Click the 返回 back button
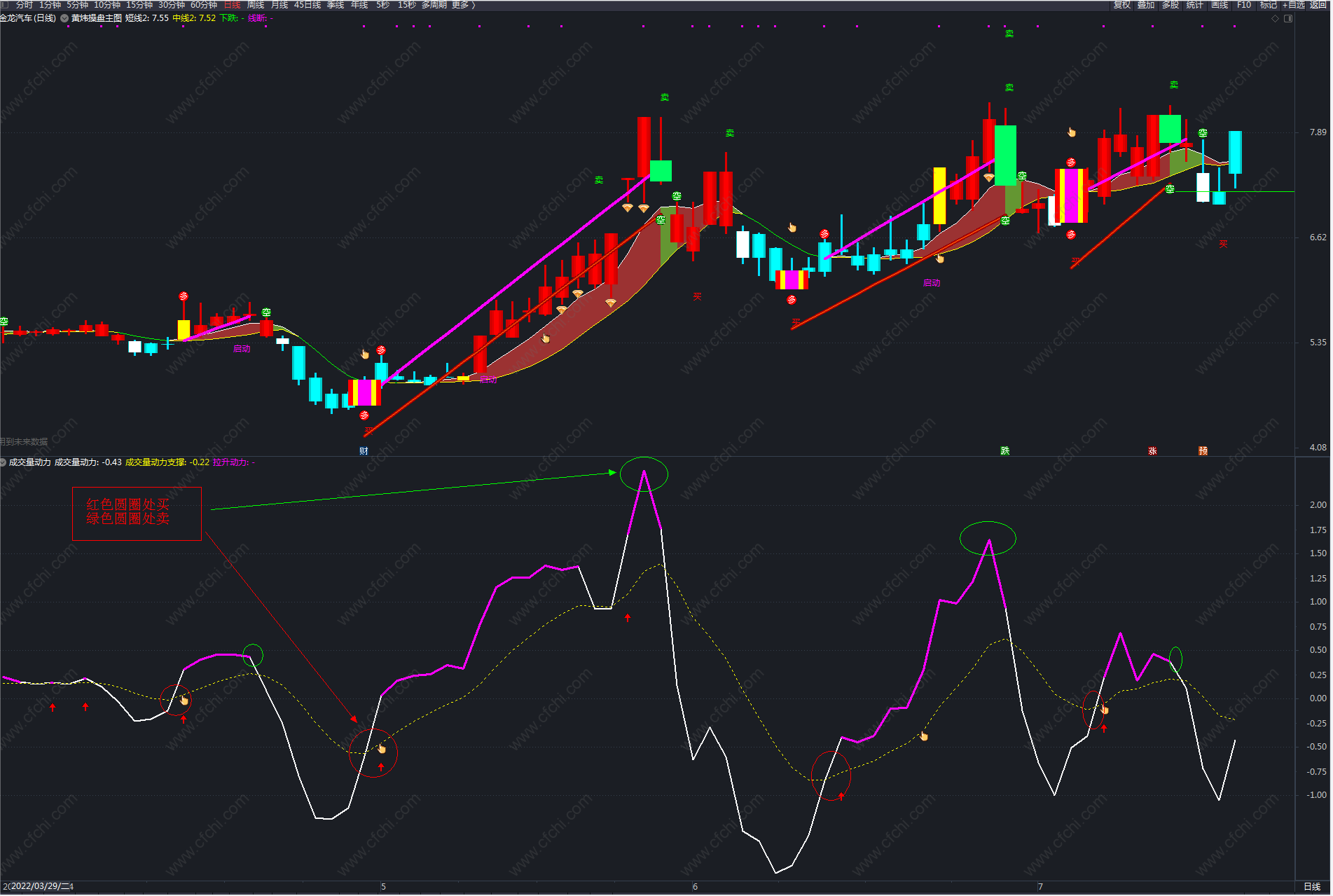This screenshot has width=1333, height=896. (1318, 5)
